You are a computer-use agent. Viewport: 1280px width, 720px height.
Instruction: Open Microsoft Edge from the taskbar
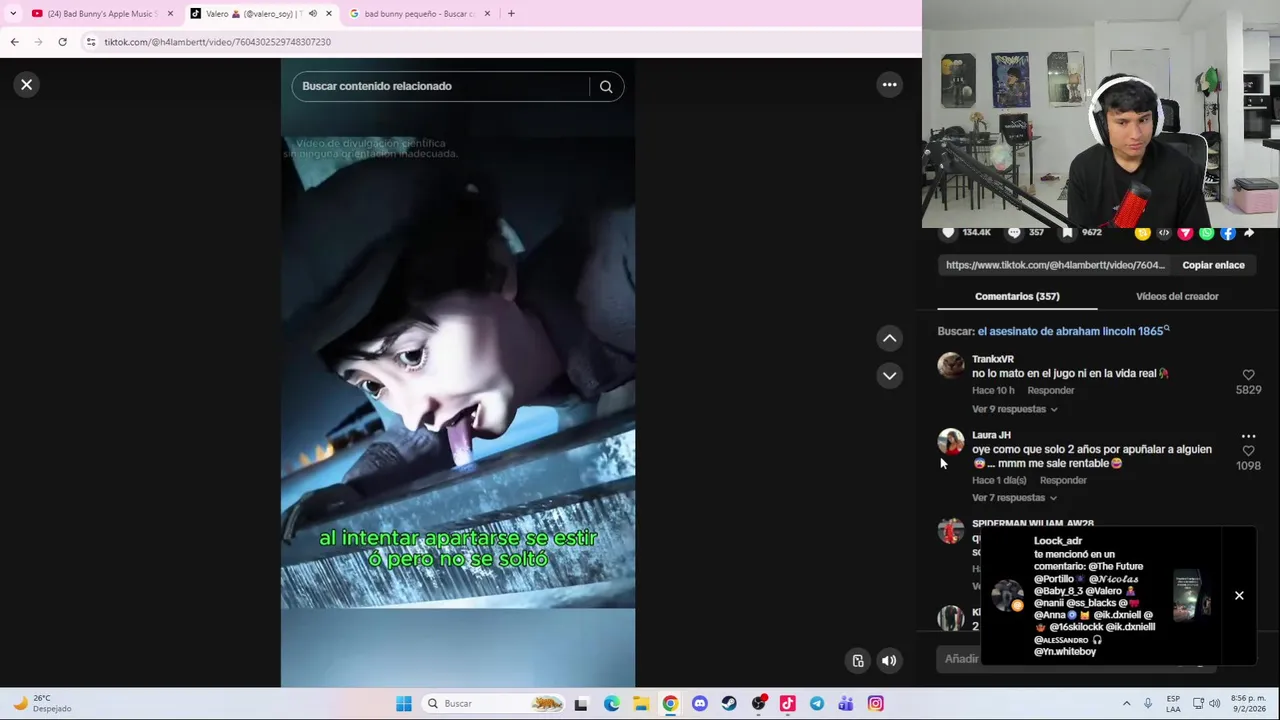612,704
